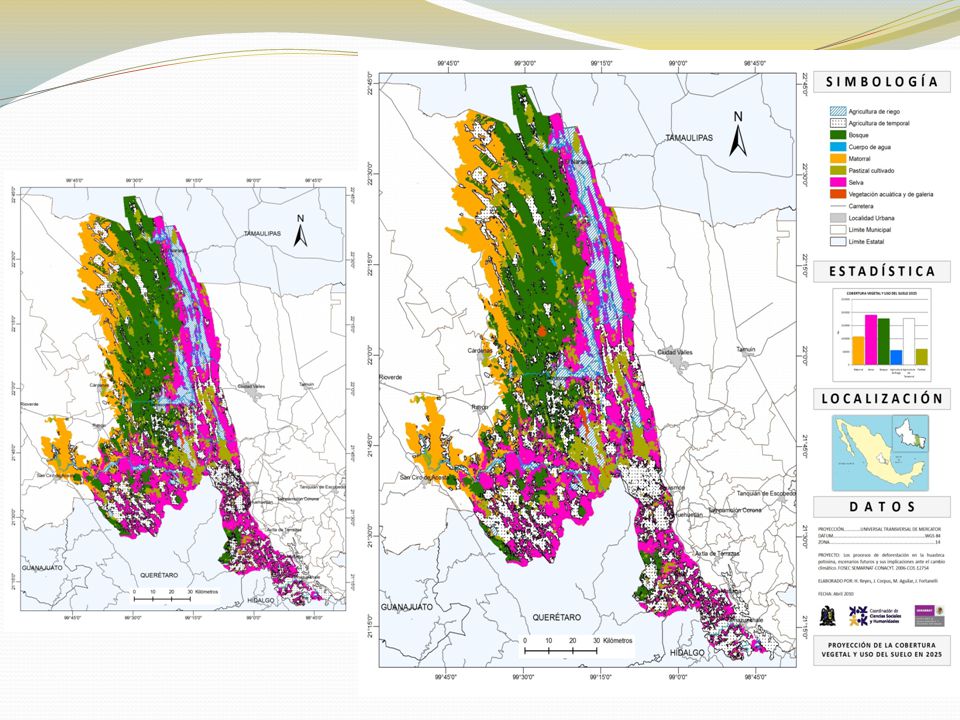Select the Agricultura de temporal dotted swatch
The height and width of the screenshot is (720, 960).
click(838, 123)
